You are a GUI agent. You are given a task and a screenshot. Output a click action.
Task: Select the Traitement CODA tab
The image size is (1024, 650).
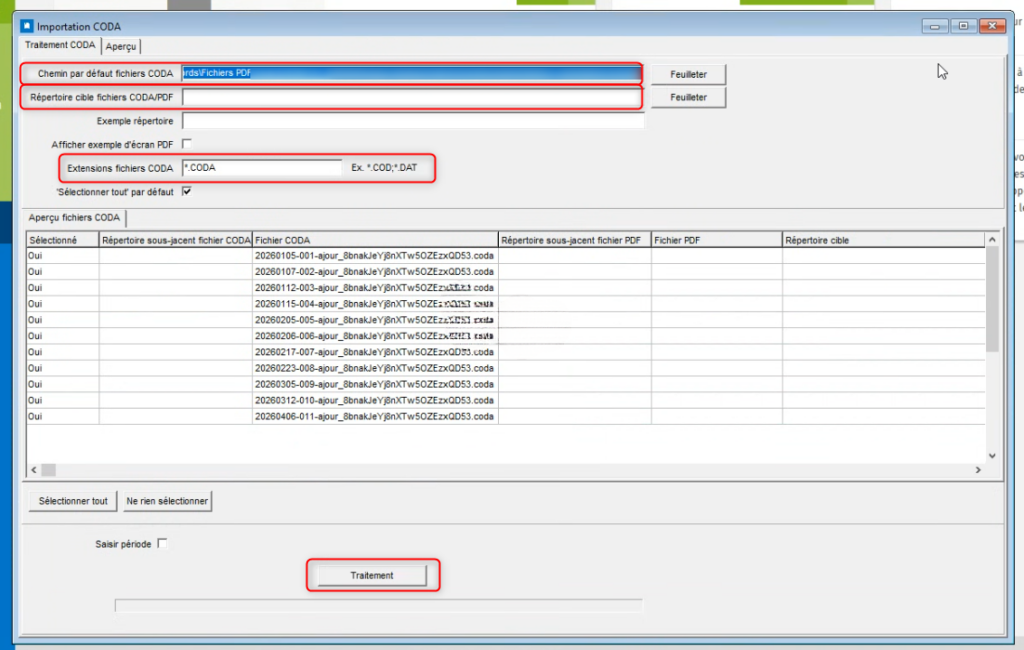tap(60, 45)
